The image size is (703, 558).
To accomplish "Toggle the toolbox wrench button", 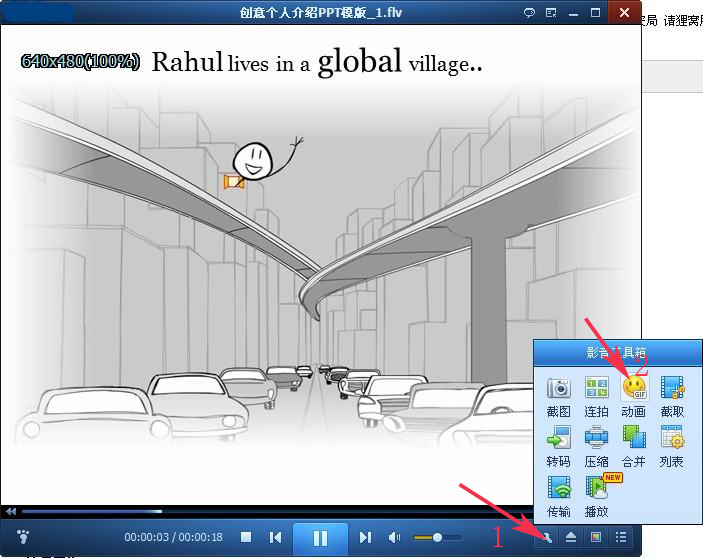I will 546,538.
